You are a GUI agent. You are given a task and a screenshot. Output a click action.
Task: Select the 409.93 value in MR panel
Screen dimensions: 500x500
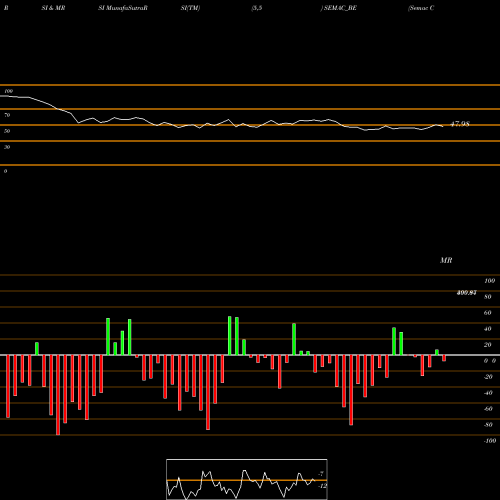pos(467,293)
